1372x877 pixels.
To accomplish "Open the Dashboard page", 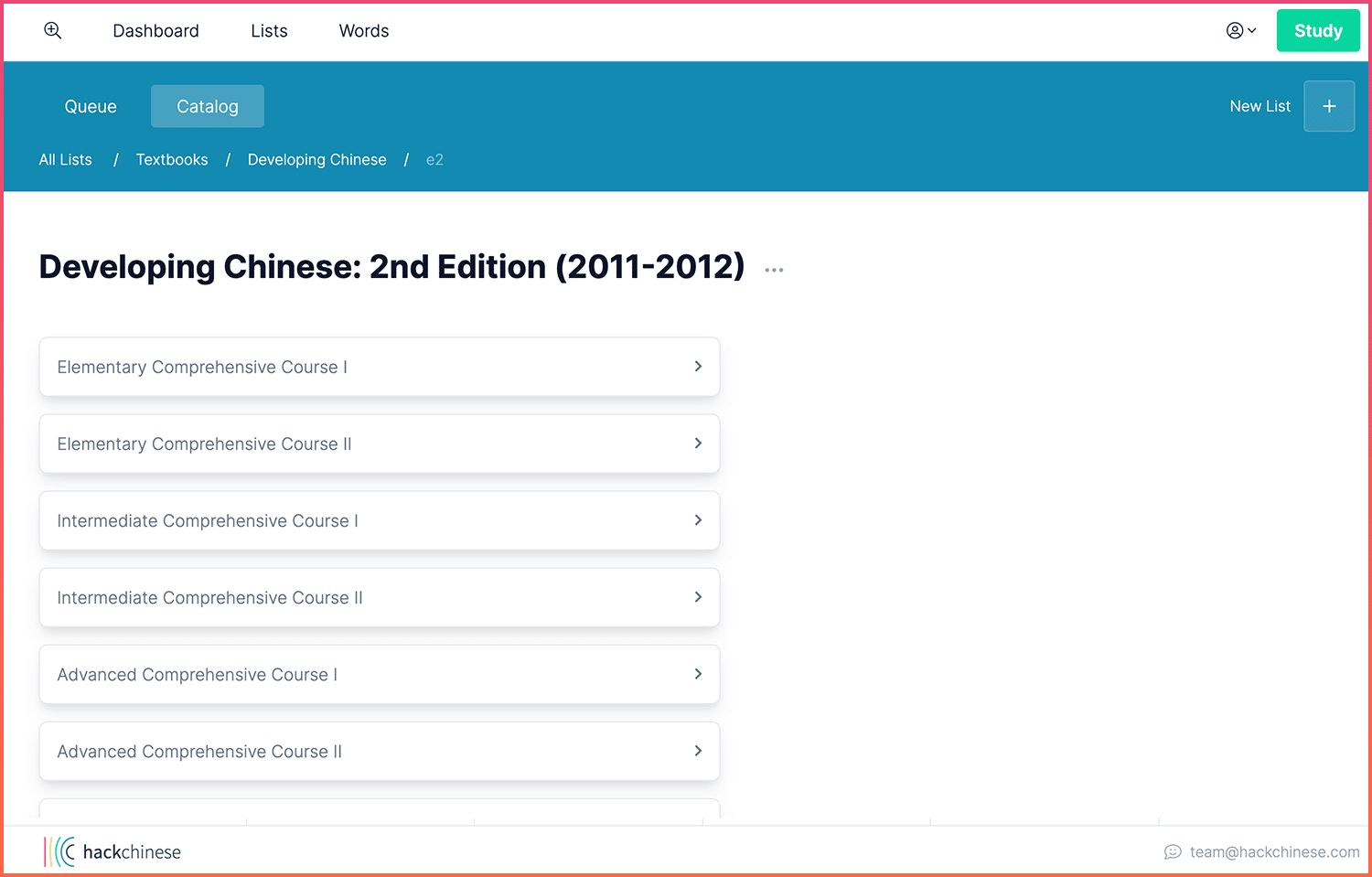I will click(x=155, y=30).
